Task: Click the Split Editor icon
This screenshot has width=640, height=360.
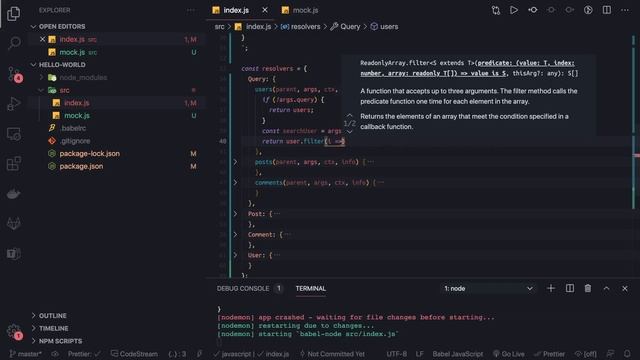Action: tap(607, 10)
